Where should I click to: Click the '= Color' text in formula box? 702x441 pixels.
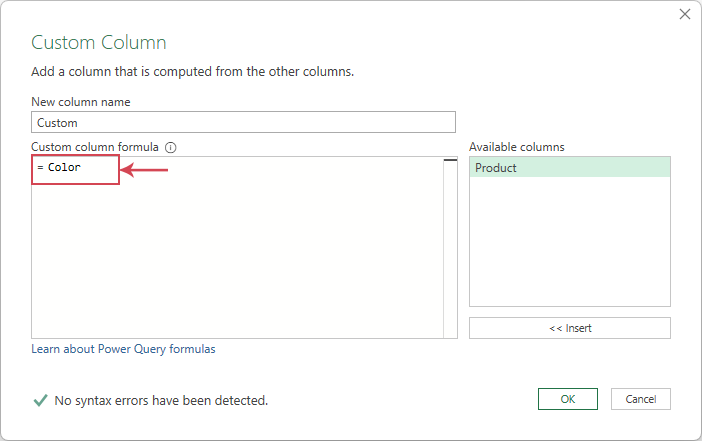click(60, 168)
